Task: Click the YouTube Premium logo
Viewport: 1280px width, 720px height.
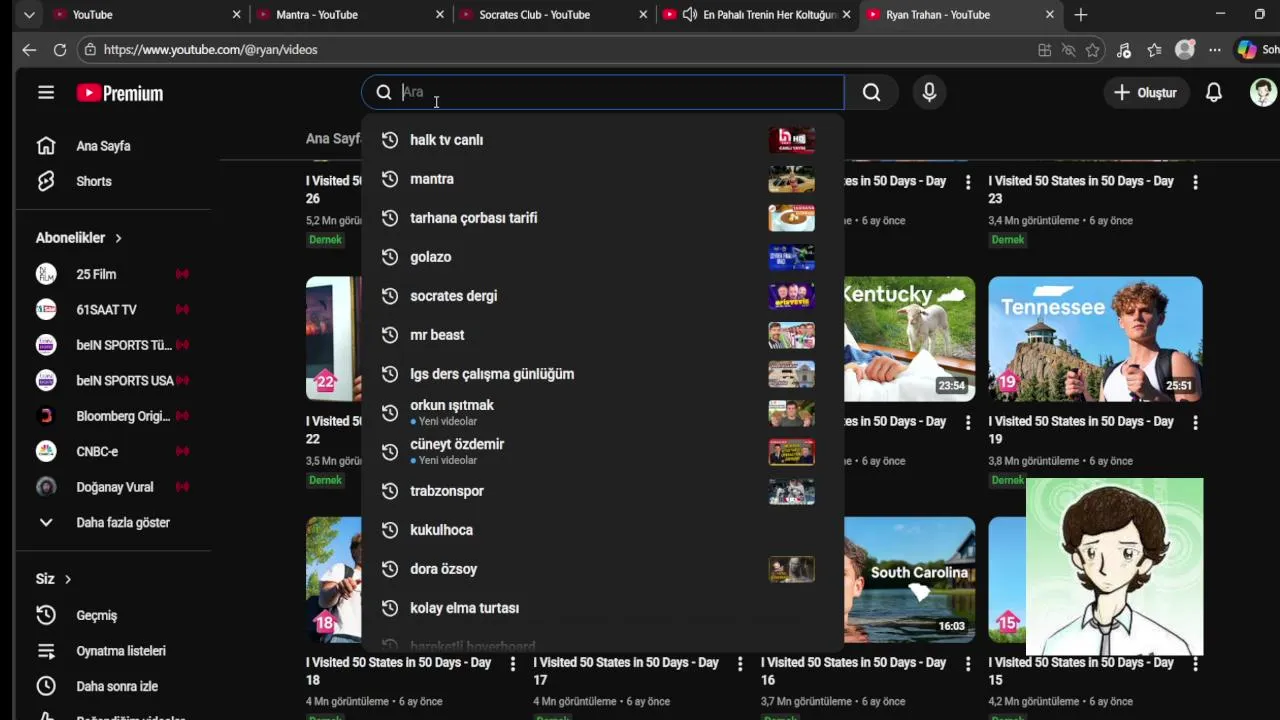Action: click(120, 93)
